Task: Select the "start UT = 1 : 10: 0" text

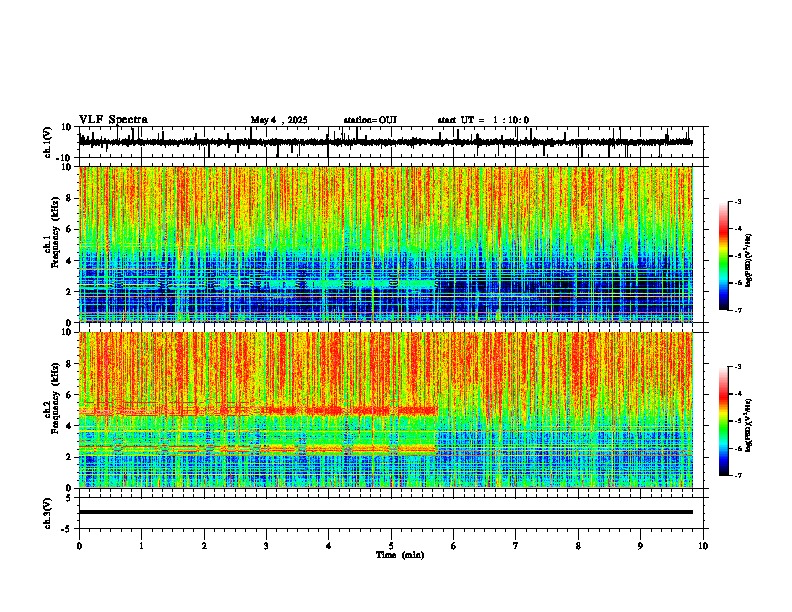Action: [483, 120]
